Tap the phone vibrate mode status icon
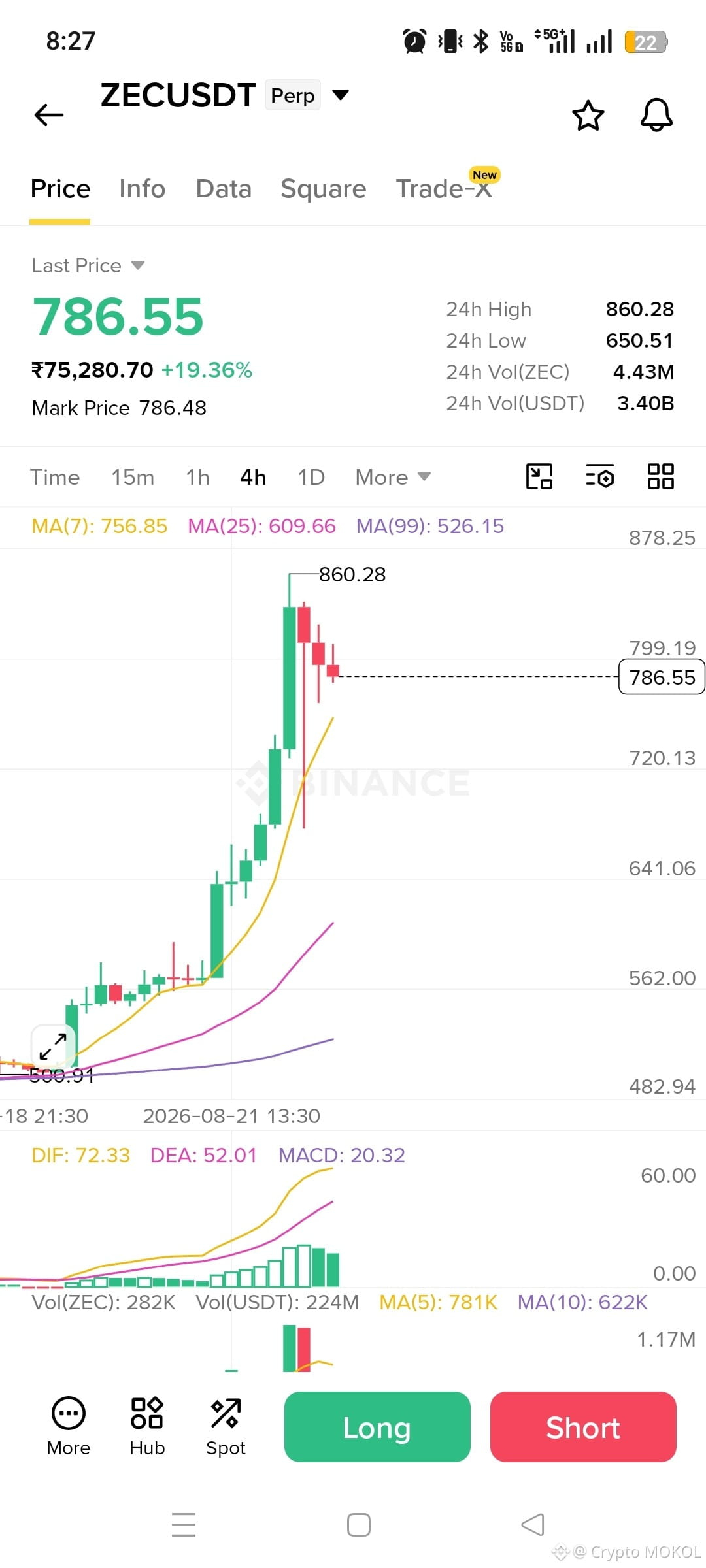Screen dimensions: 706x1568 [x=450, y=42]
